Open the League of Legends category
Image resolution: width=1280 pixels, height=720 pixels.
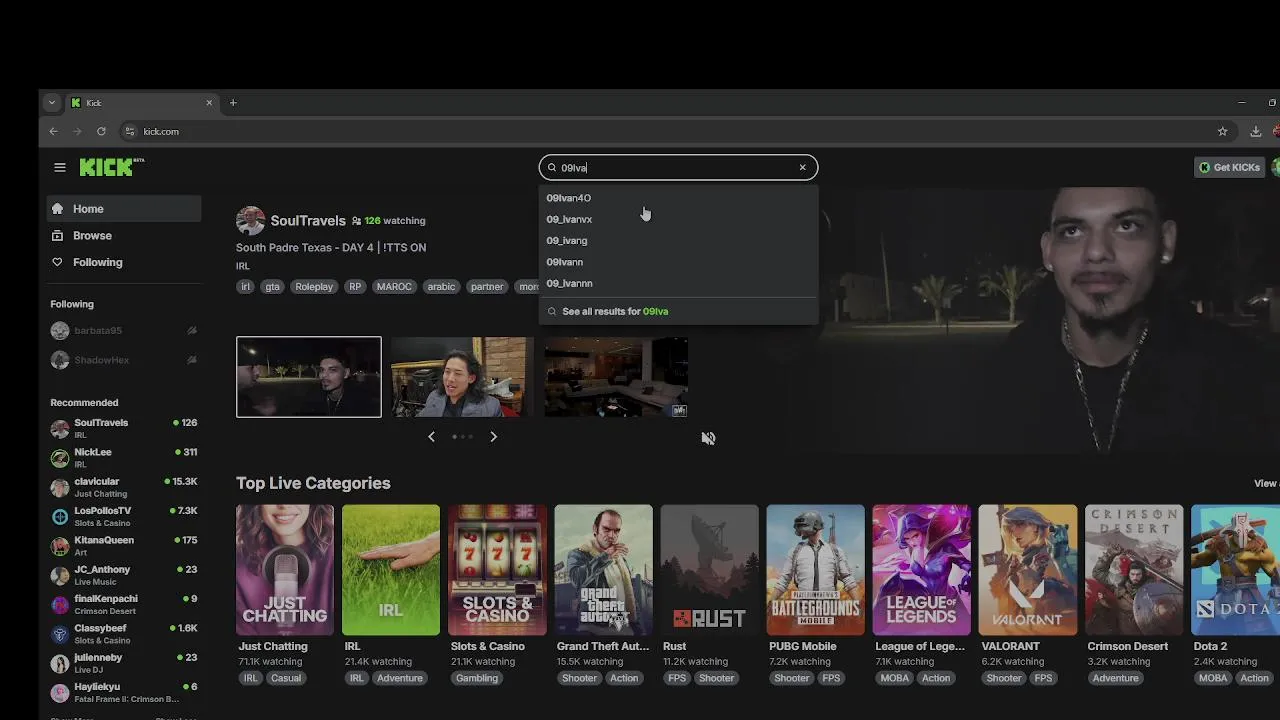click(x=921, y=570)
